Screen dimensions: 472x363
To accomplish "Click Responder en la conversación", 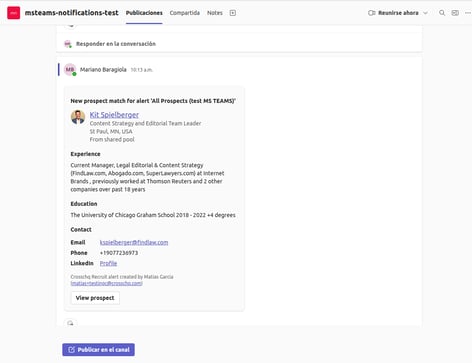I will pos(116,44).
